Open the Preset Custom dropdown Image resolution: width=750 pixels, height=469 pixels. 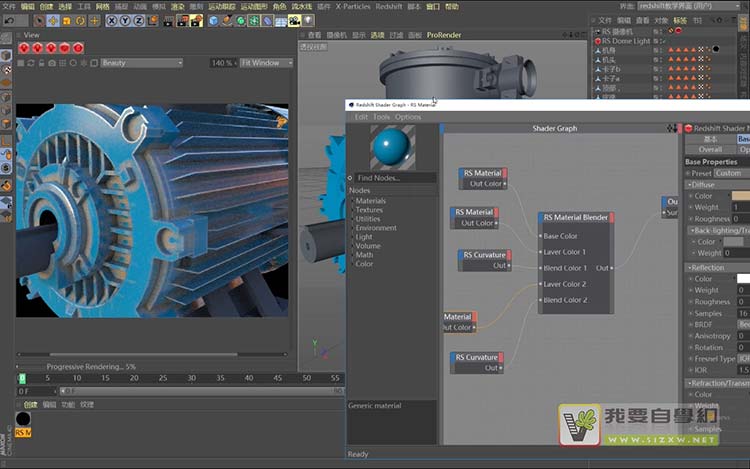732,174
